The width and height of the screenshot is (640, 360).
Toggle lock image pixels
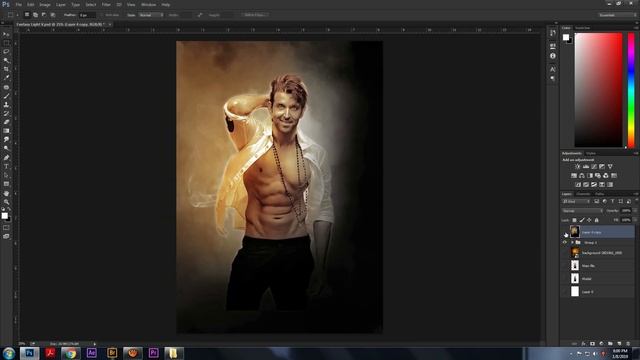coord(582,220)
